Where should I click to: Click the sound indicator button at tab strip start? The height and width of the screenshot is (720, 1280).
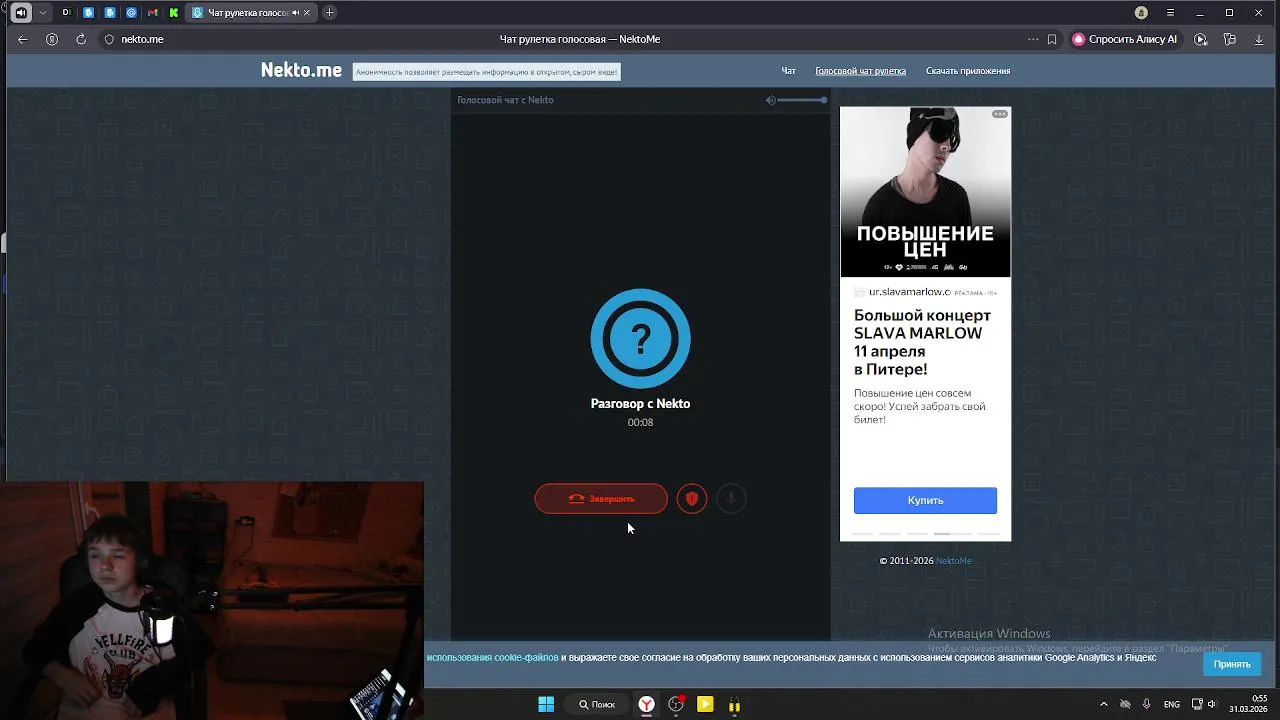pos(21,13)
